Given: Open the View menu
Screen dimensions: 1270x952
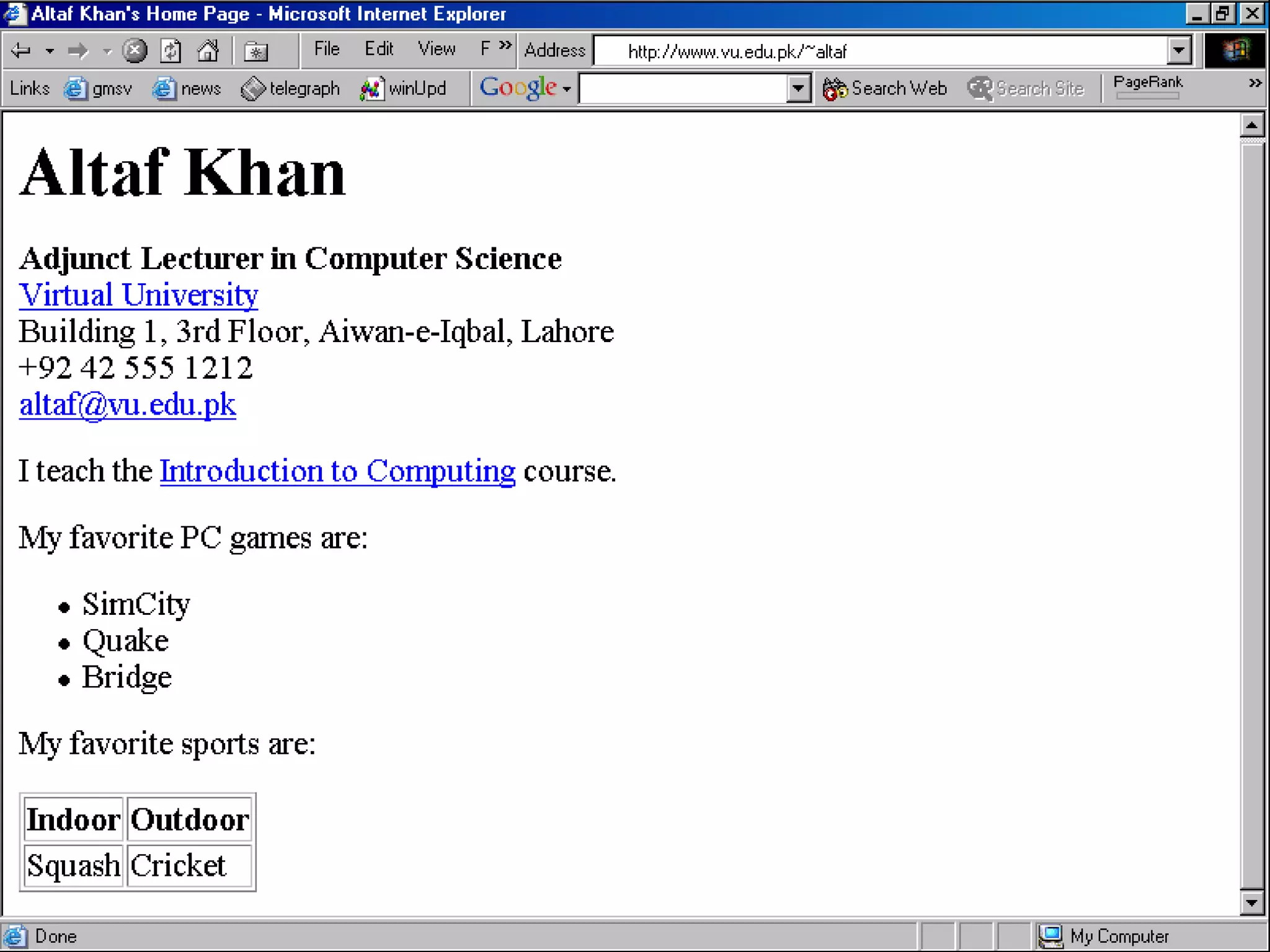Looking at the screenshot, I should coord(437,49).
